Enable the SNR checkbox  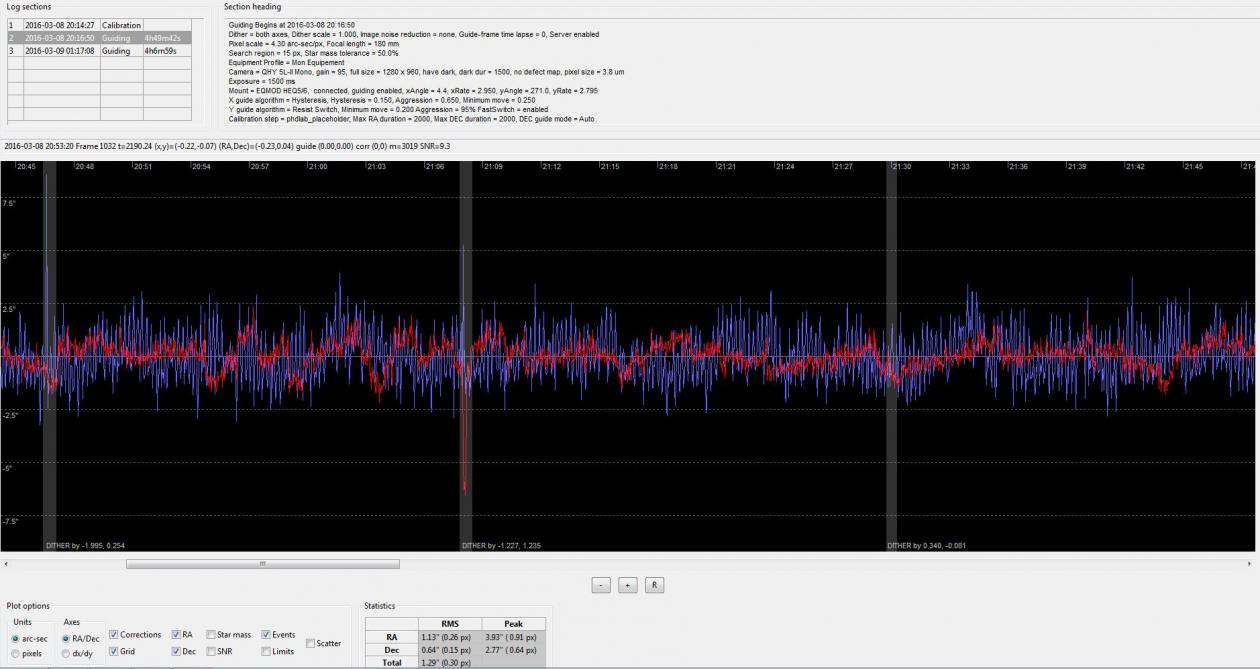coord(210,651)
